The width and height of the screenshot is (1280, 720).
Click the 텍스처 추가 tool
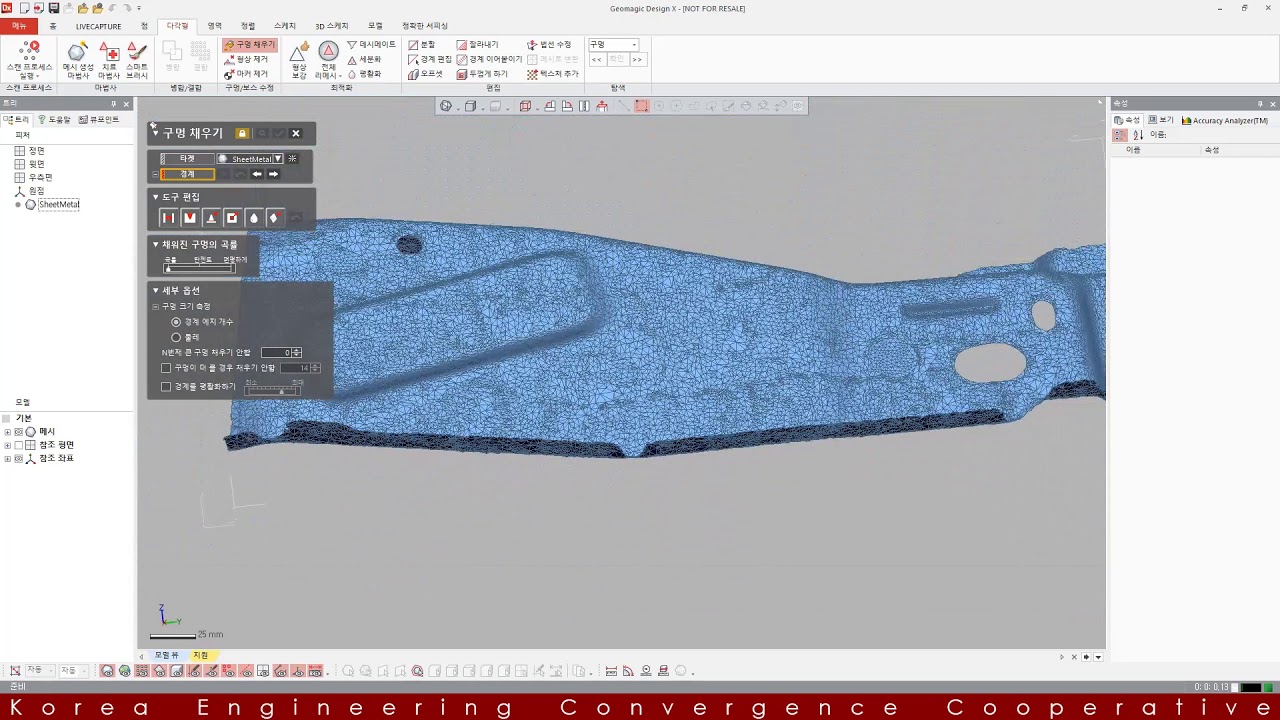tap(554, 74)
